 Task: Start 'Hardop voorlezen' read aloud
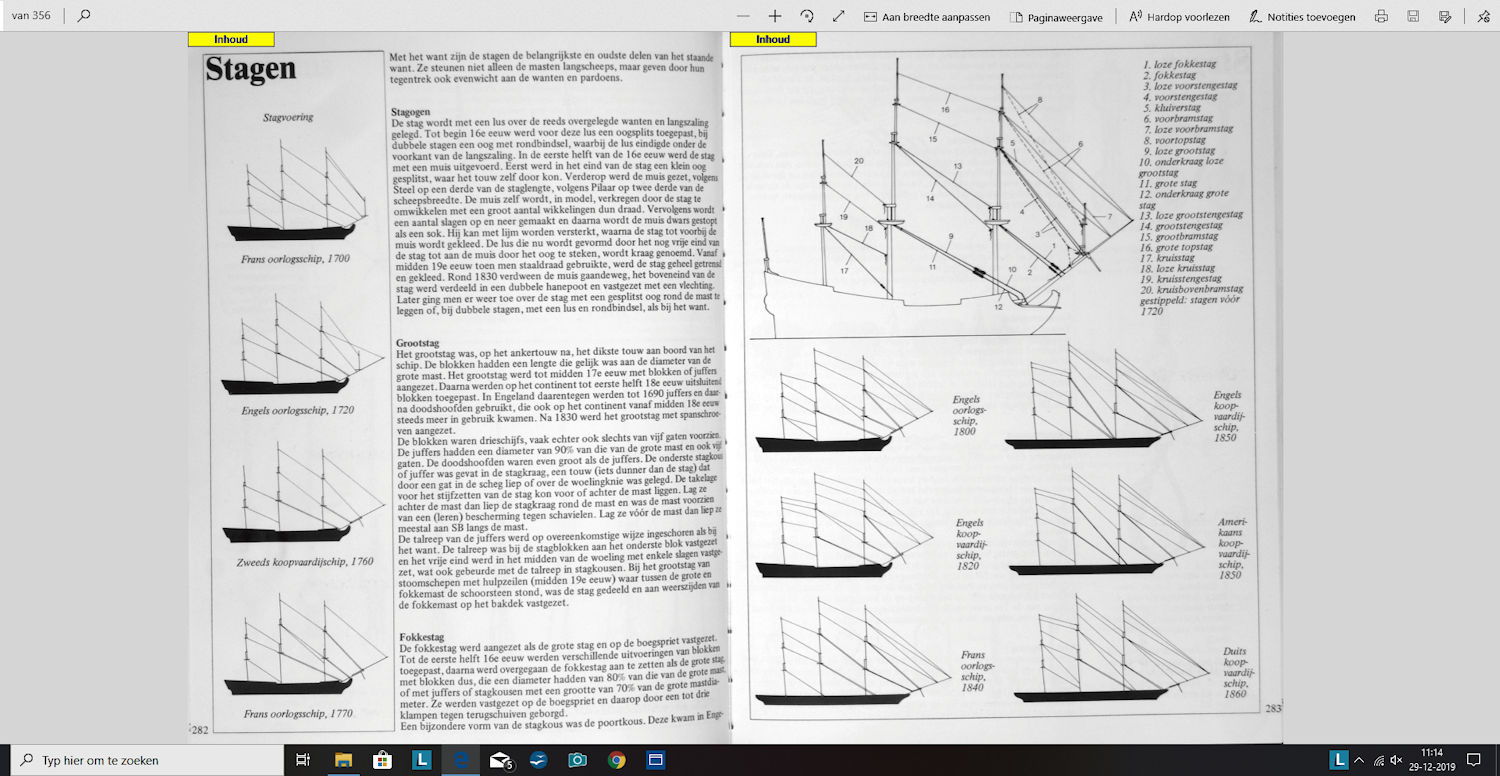click(x=1179, y=16)
